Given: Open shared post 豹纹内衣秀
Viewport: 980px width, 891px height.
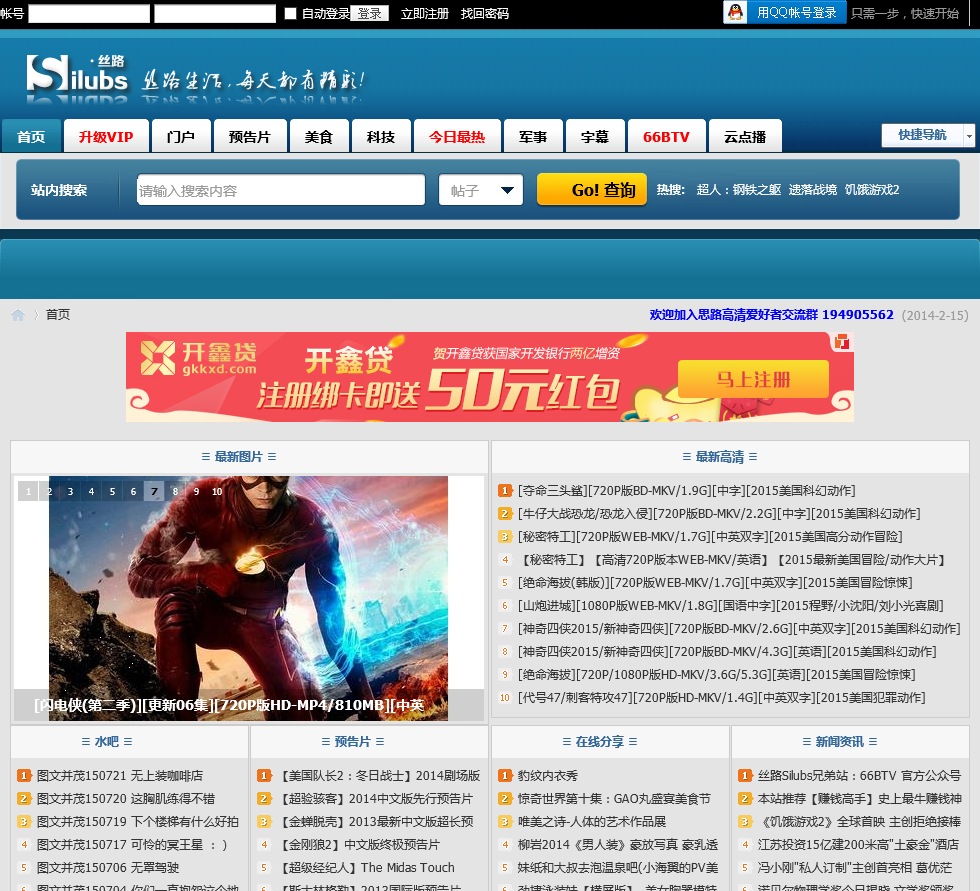Looking at the screenshot, I should tap(548, 775).
